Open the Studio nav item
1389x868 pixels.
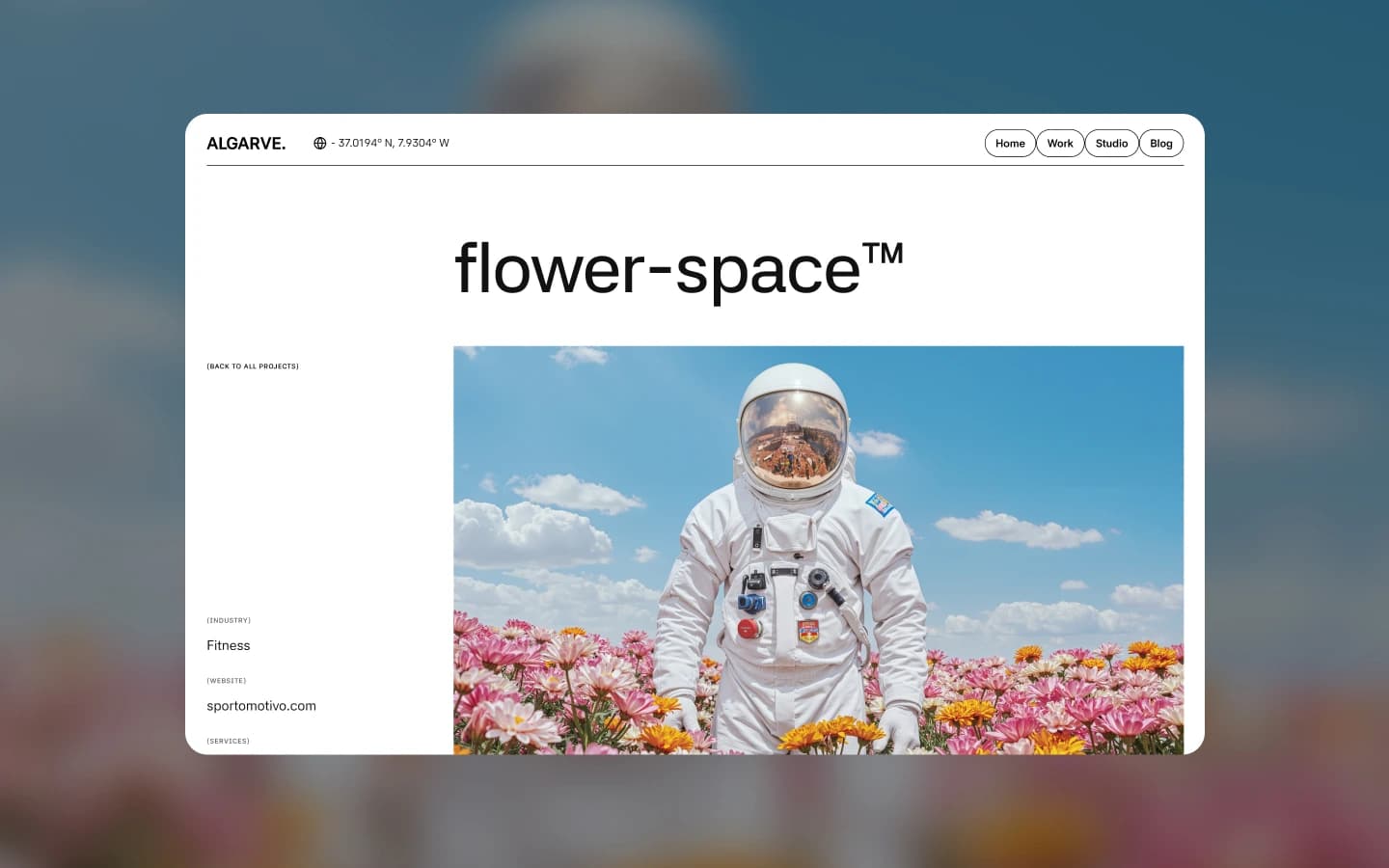coord(1111,144)
